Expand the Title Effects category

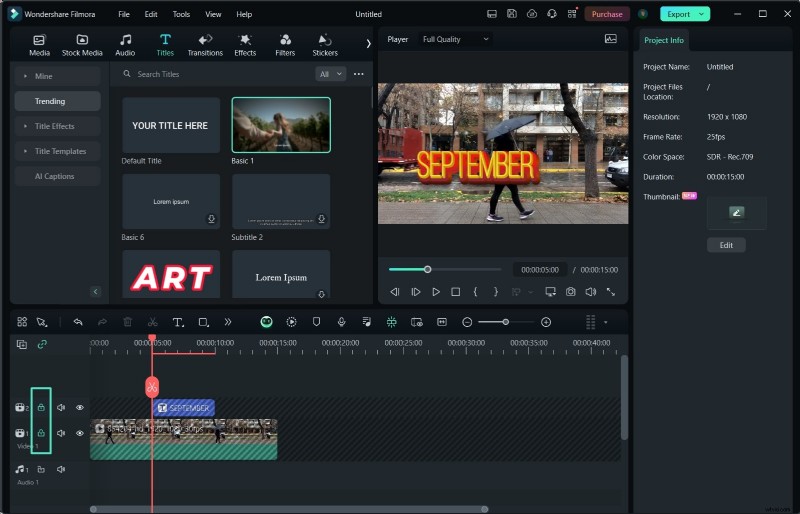pos(55,126)
